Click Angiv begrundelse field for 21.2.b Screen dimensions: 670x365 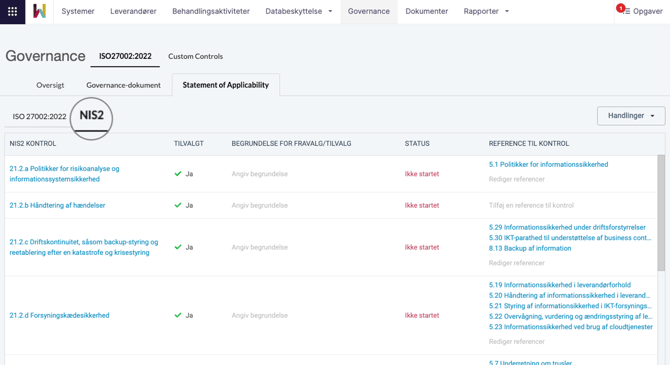click(260, 205)
